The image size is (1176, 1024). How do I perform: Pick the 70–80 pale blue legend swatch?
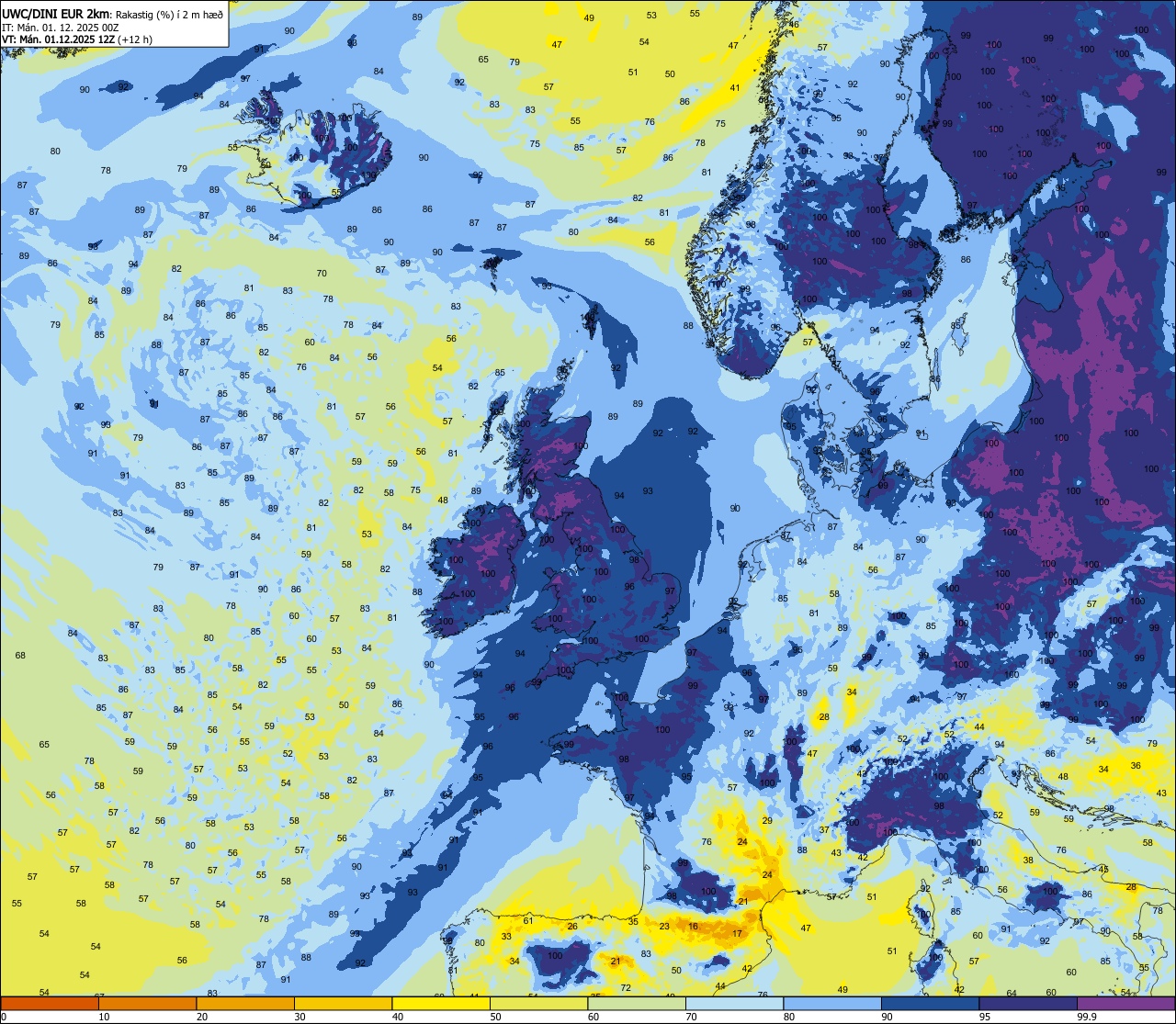pos(734,1003)
